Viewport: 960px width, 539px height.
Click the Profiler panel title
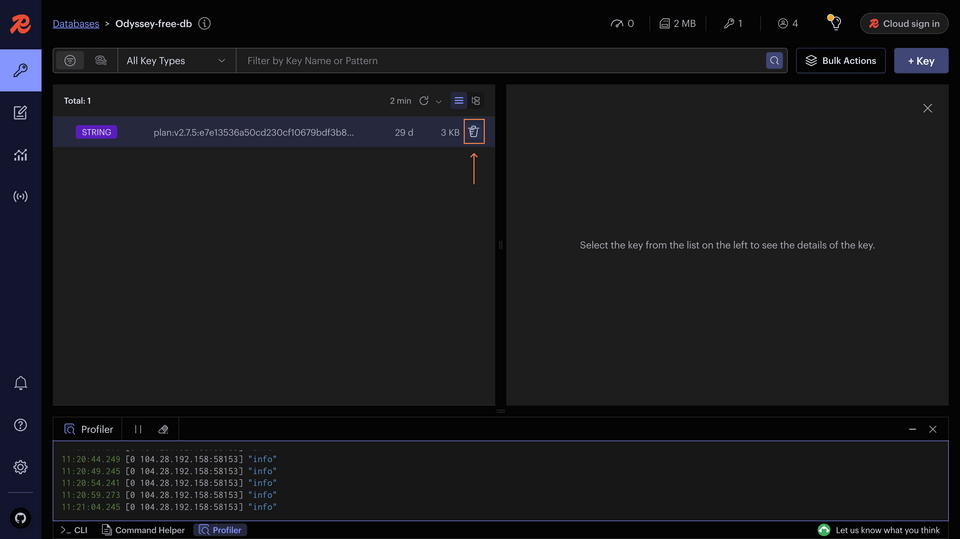click(89, 429)
